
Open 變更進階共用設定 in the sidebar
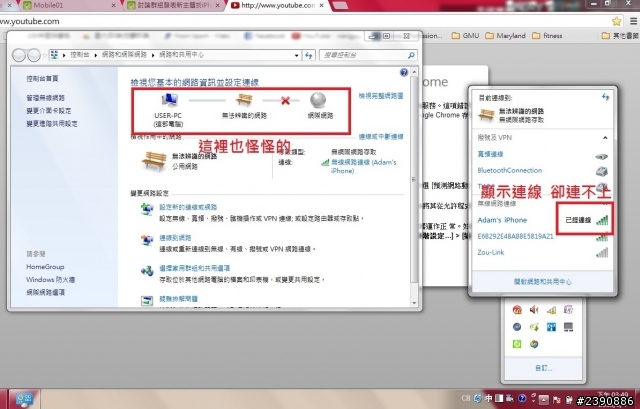(52, 123)
